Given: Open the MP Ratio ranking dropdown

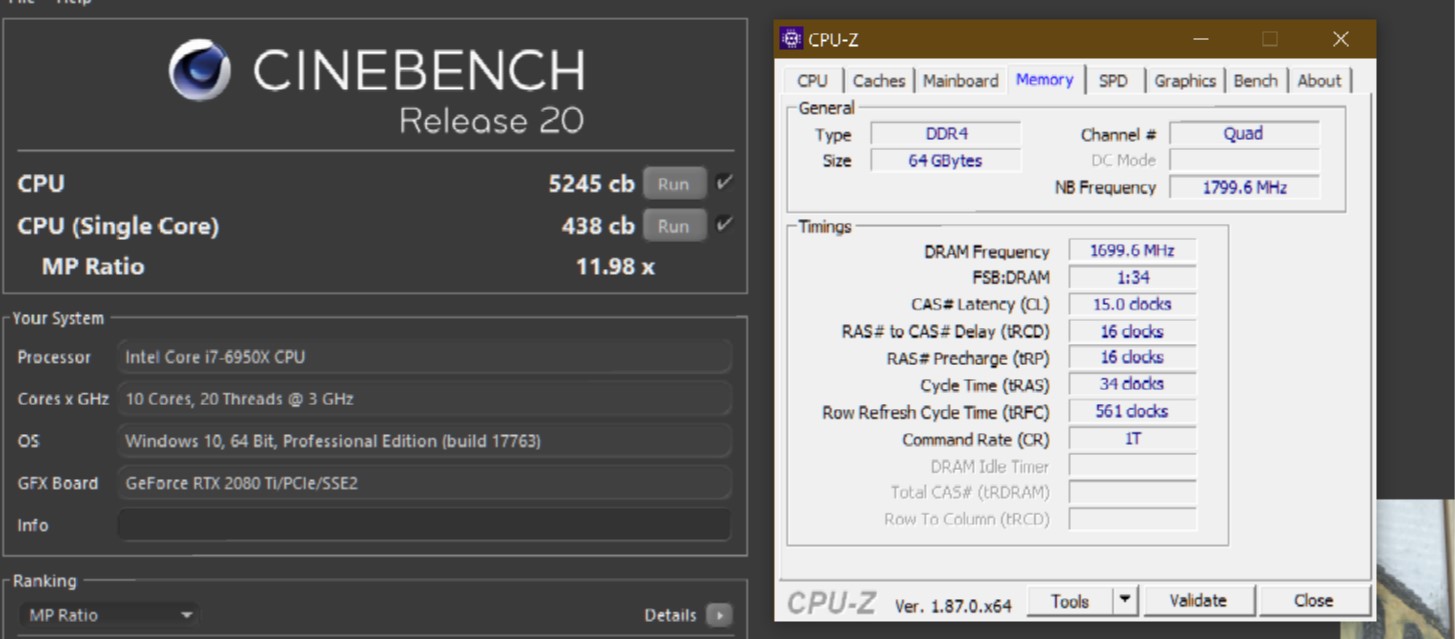Looking at the screenshot, I should pos(108,615).
